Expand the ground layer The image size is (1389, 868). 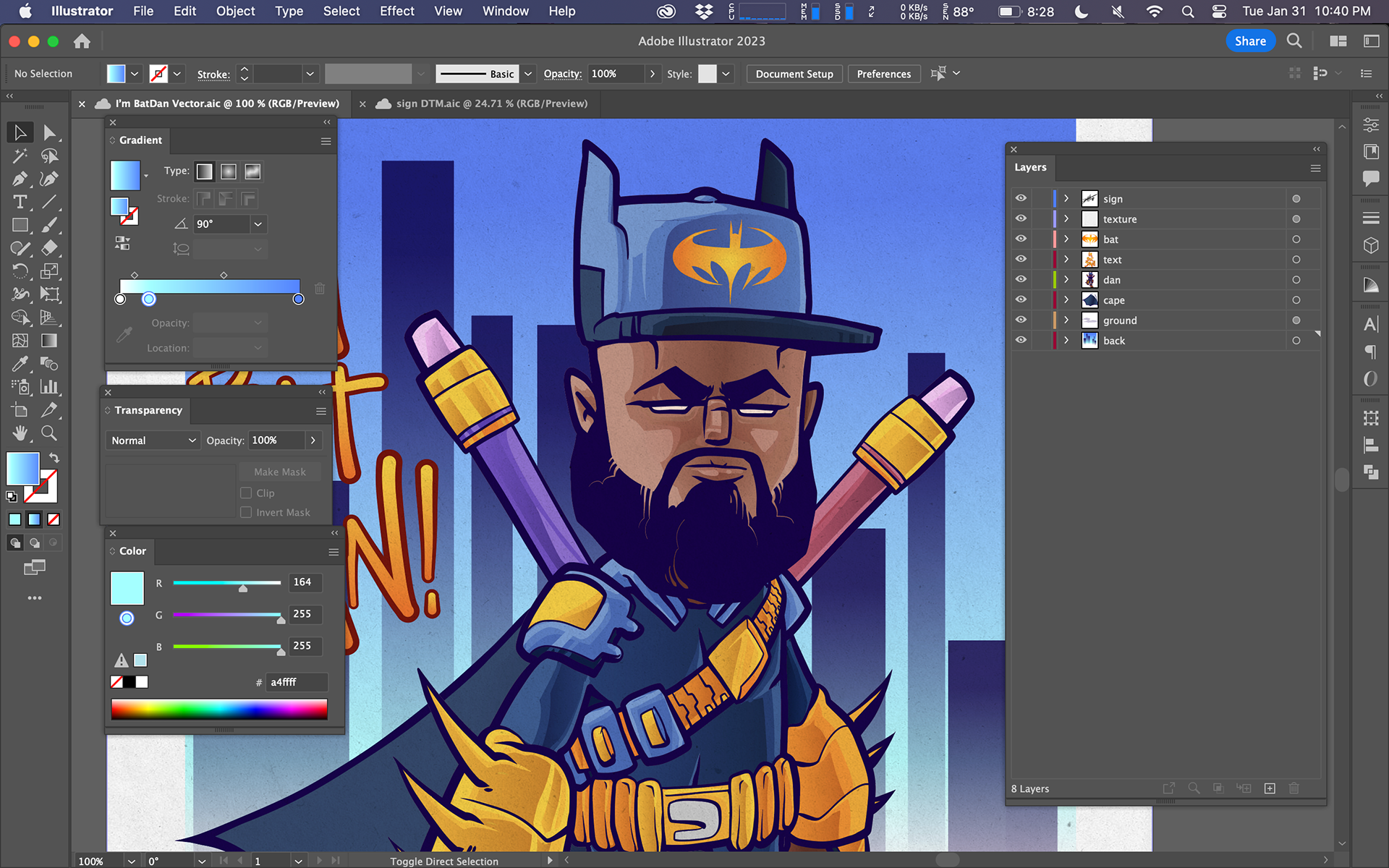coord(1066,320)
